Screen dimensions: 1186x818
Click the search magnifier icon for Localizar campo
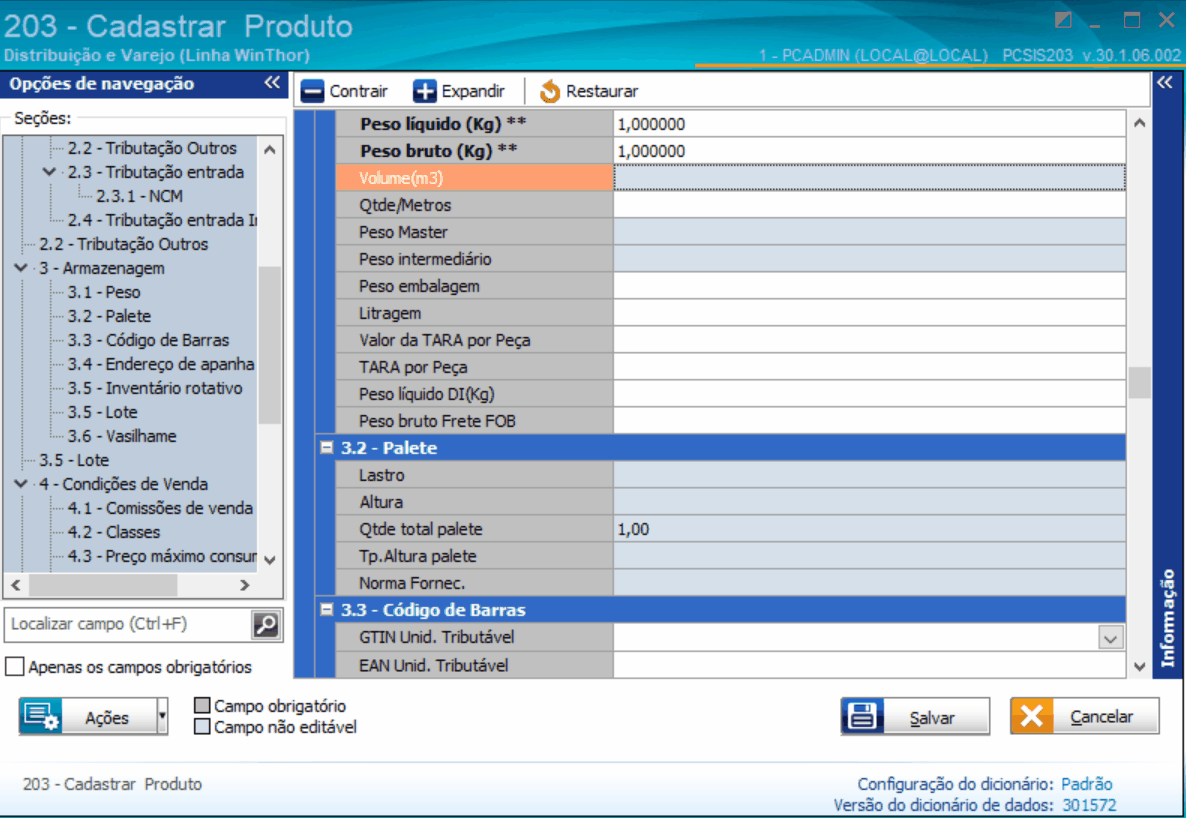pyautogui.click(x=265, y=625)
